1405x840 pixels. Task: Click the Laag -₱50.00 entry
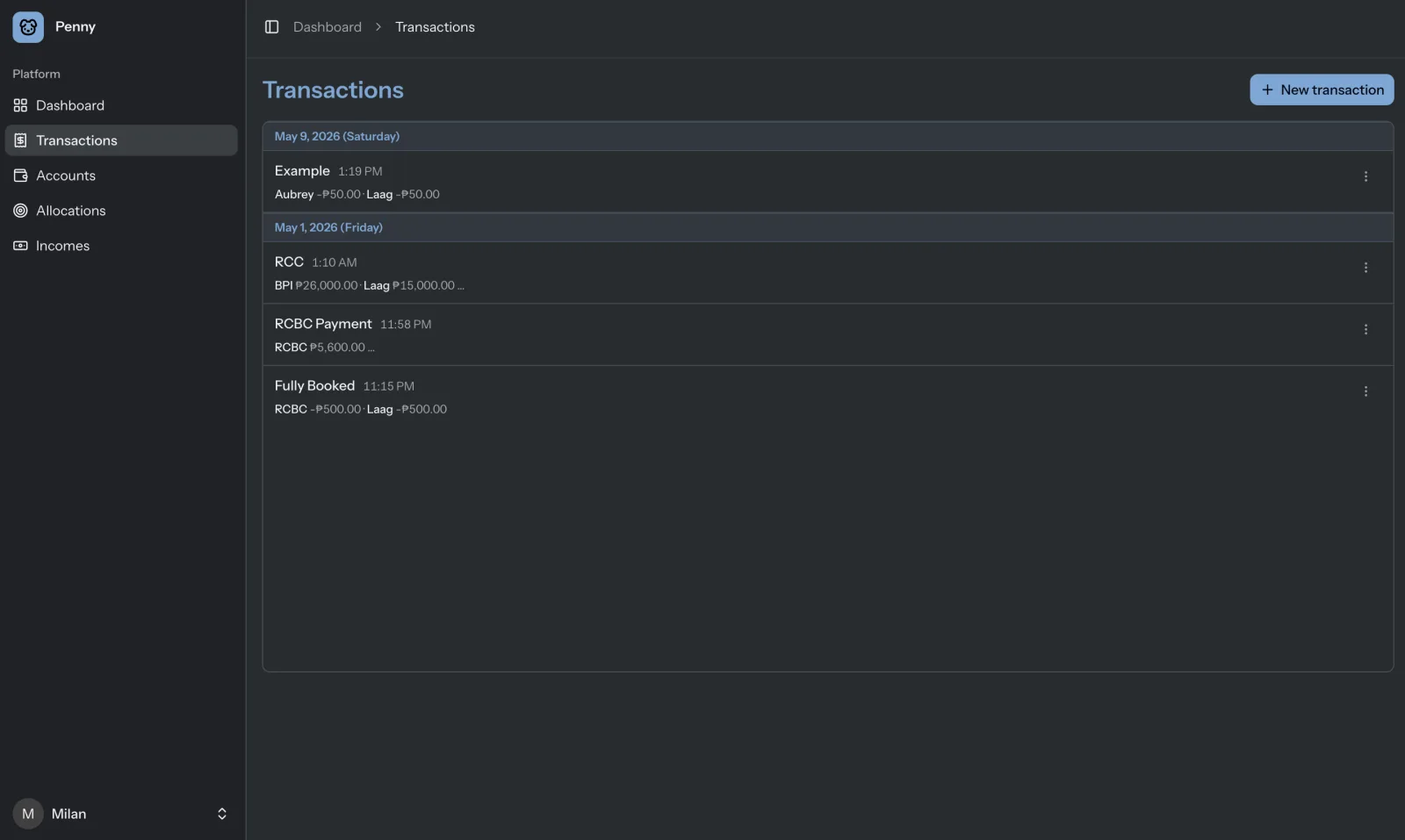(x=403, y=195)
